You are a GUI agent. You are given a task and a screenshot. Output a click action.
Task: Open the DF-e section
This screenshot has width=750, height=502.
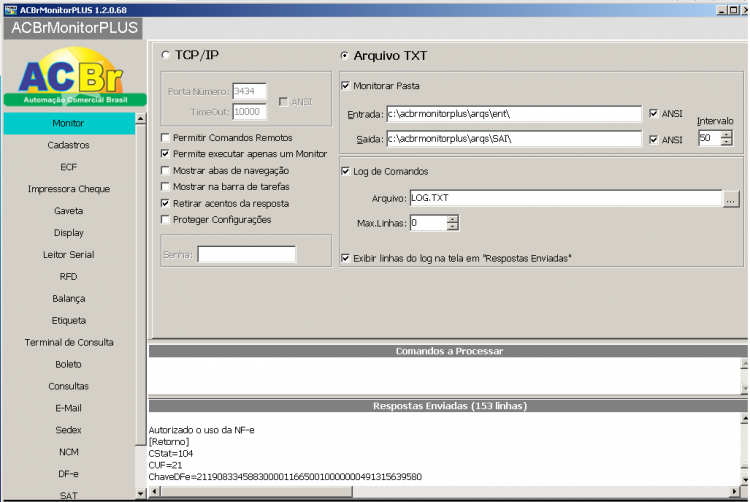pyautogui.click(x=69, y=474)
